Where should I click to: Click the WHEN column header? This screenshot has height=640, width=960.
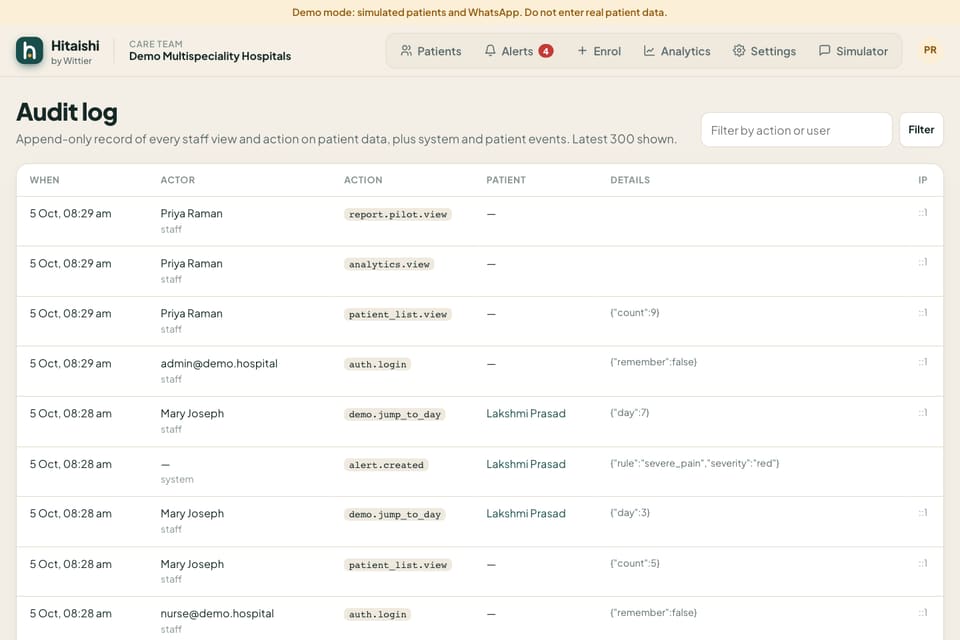coord(45,180)
